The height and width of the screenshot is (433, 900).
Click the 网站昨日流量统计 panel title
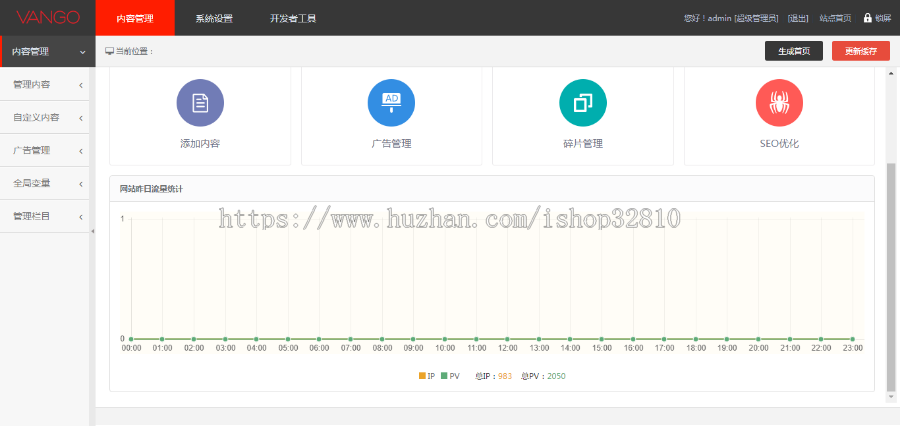pos(151,188)
